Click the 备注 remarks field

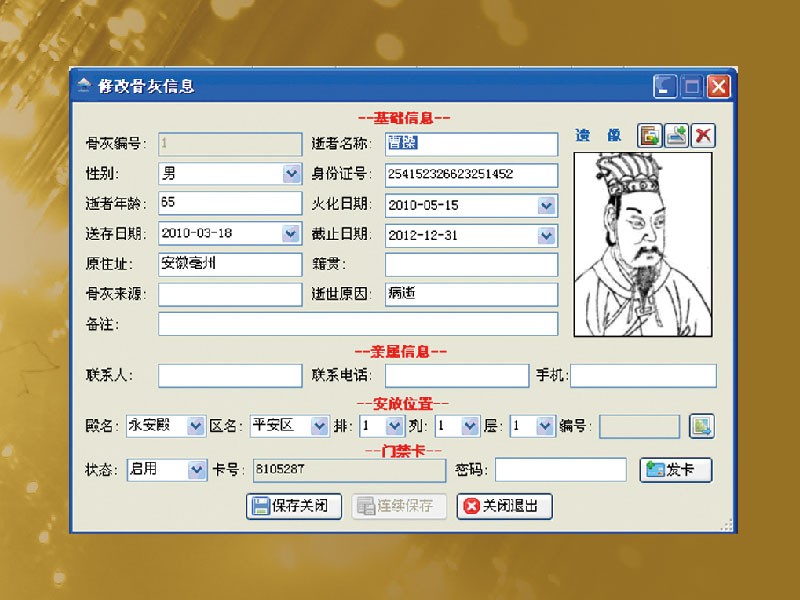(358, 324)
